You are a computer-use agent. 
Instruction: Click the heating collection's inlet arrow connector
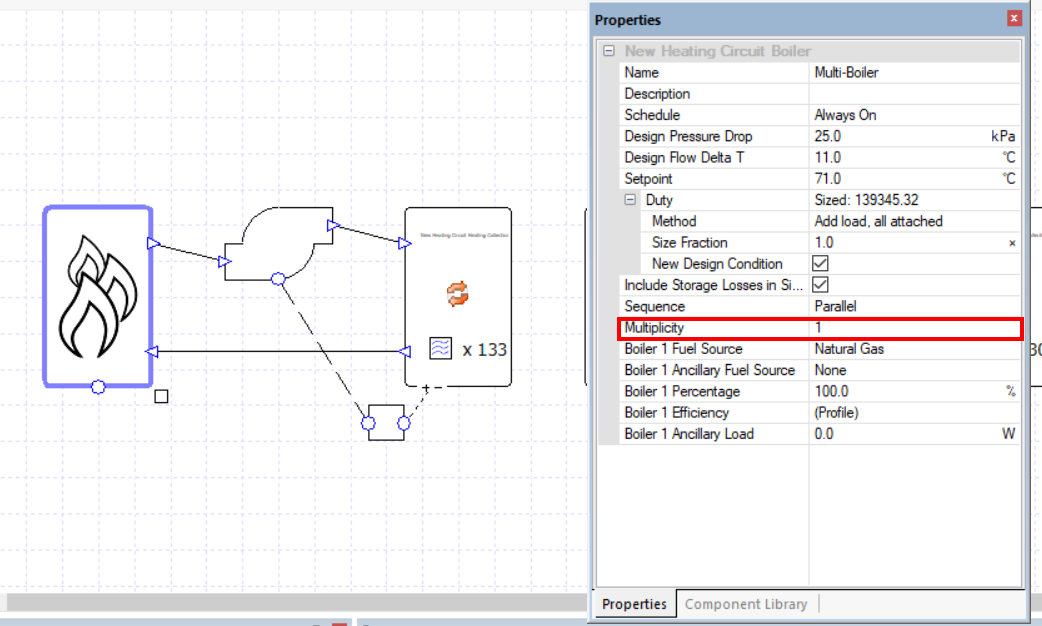coord(405,243)
